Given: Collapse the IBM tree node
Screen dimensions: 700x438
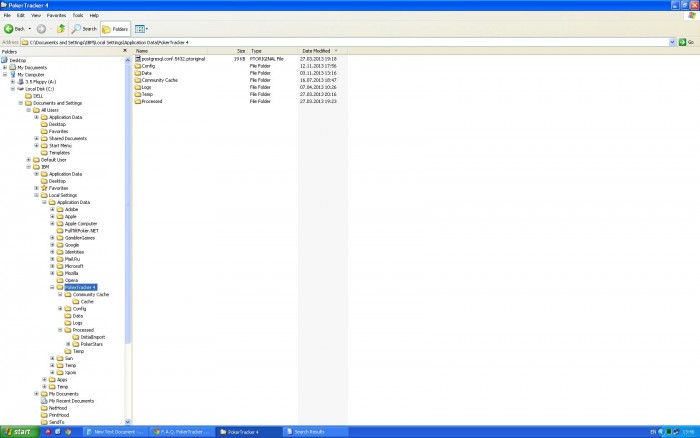Looking at the screenshot, I should 29,167.
